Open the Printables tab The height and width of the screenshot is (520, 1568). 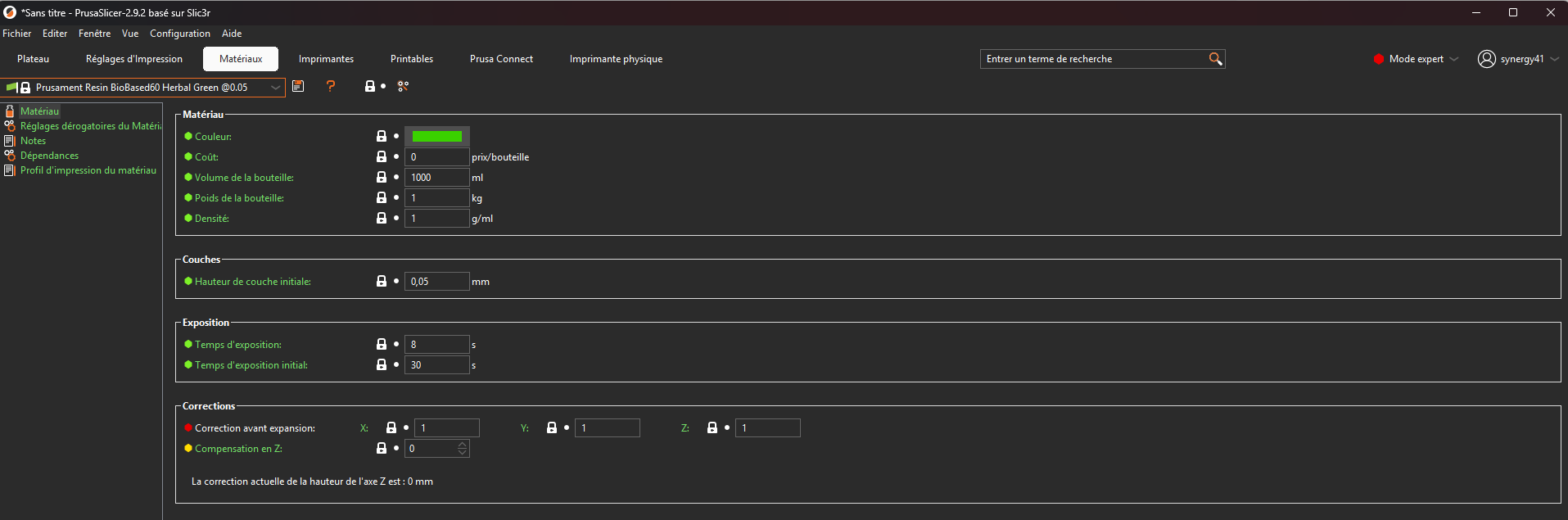(x=412, y=59)
